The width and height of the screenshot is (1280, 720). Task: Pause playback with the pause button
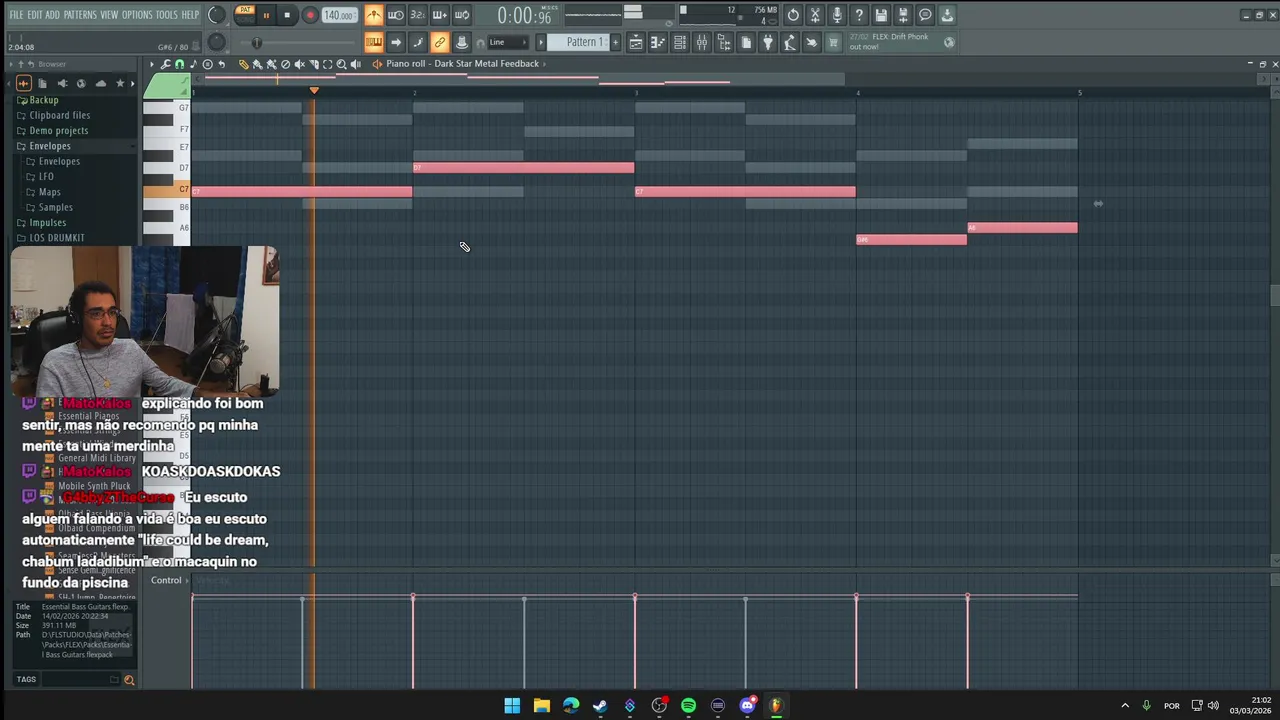coord(266,15)
